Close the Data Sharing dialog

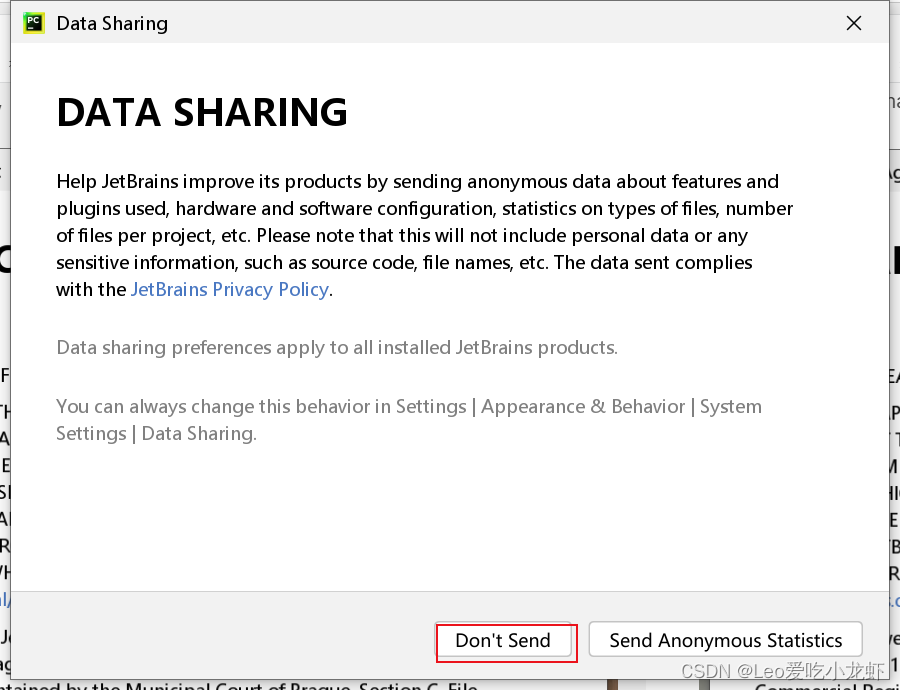coord(854,24)
